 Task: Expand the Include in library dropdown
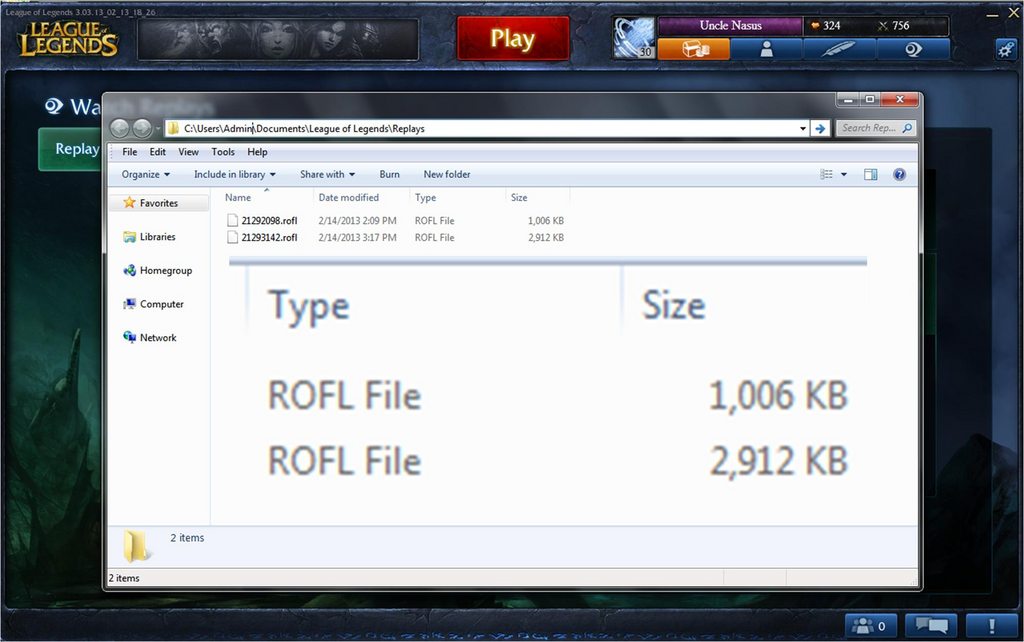[x=234, y=174]
